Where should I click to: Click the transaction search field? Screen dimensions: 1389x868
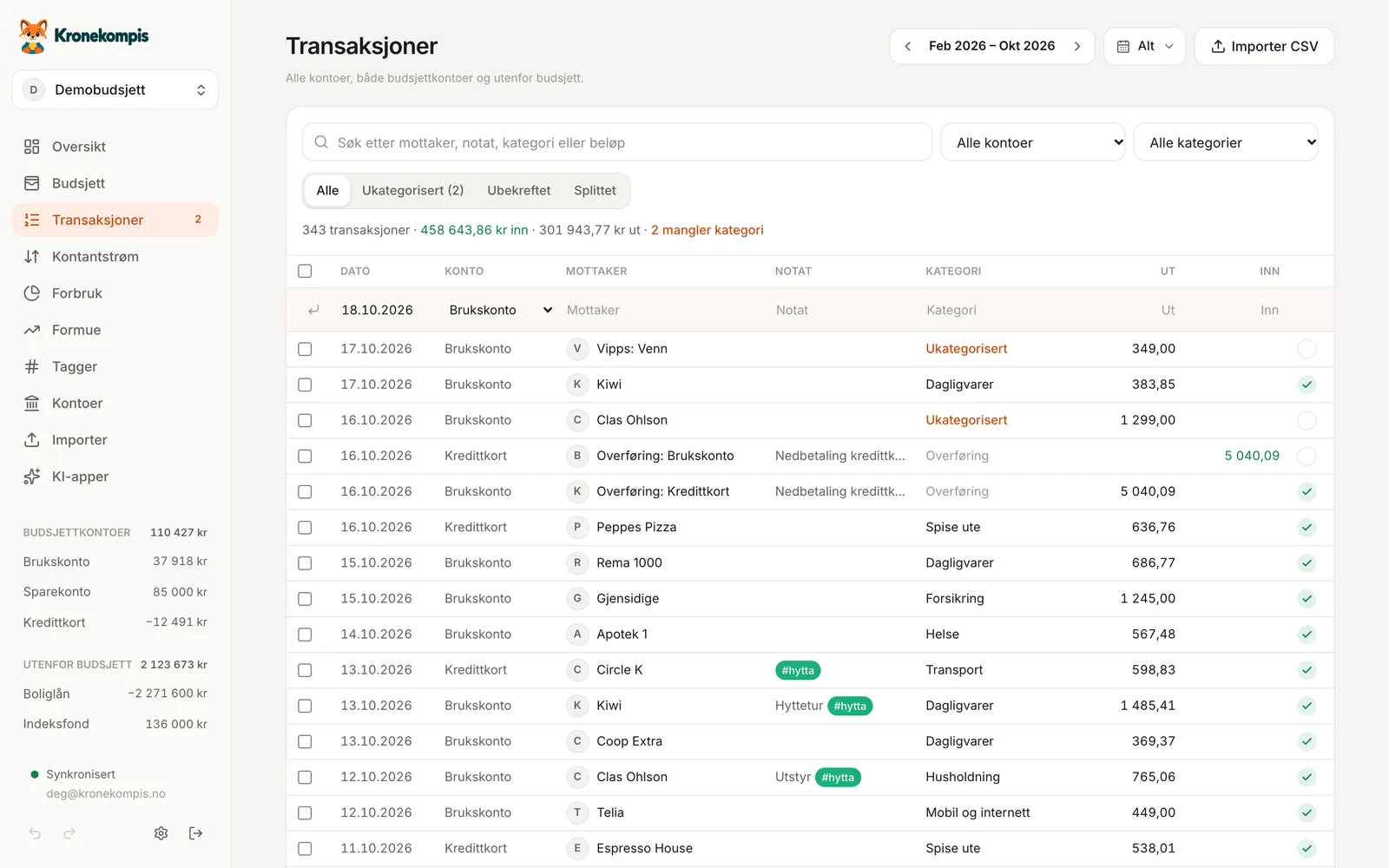[617, 142]
